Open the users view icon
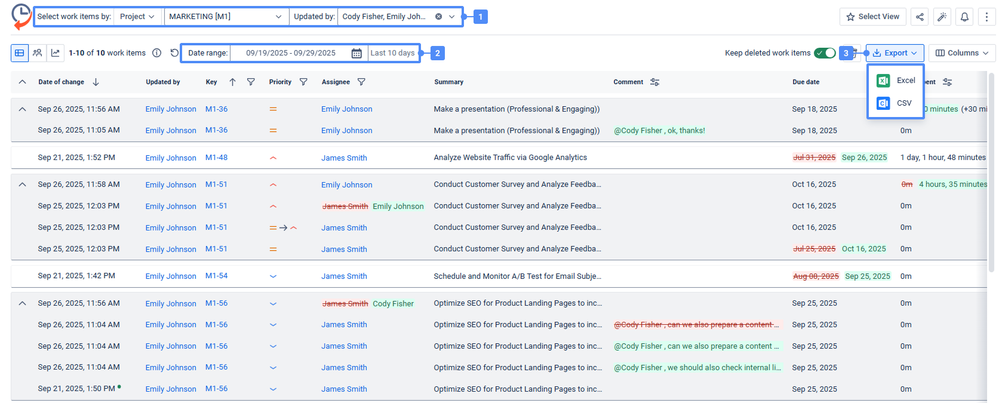 point(38,53)
